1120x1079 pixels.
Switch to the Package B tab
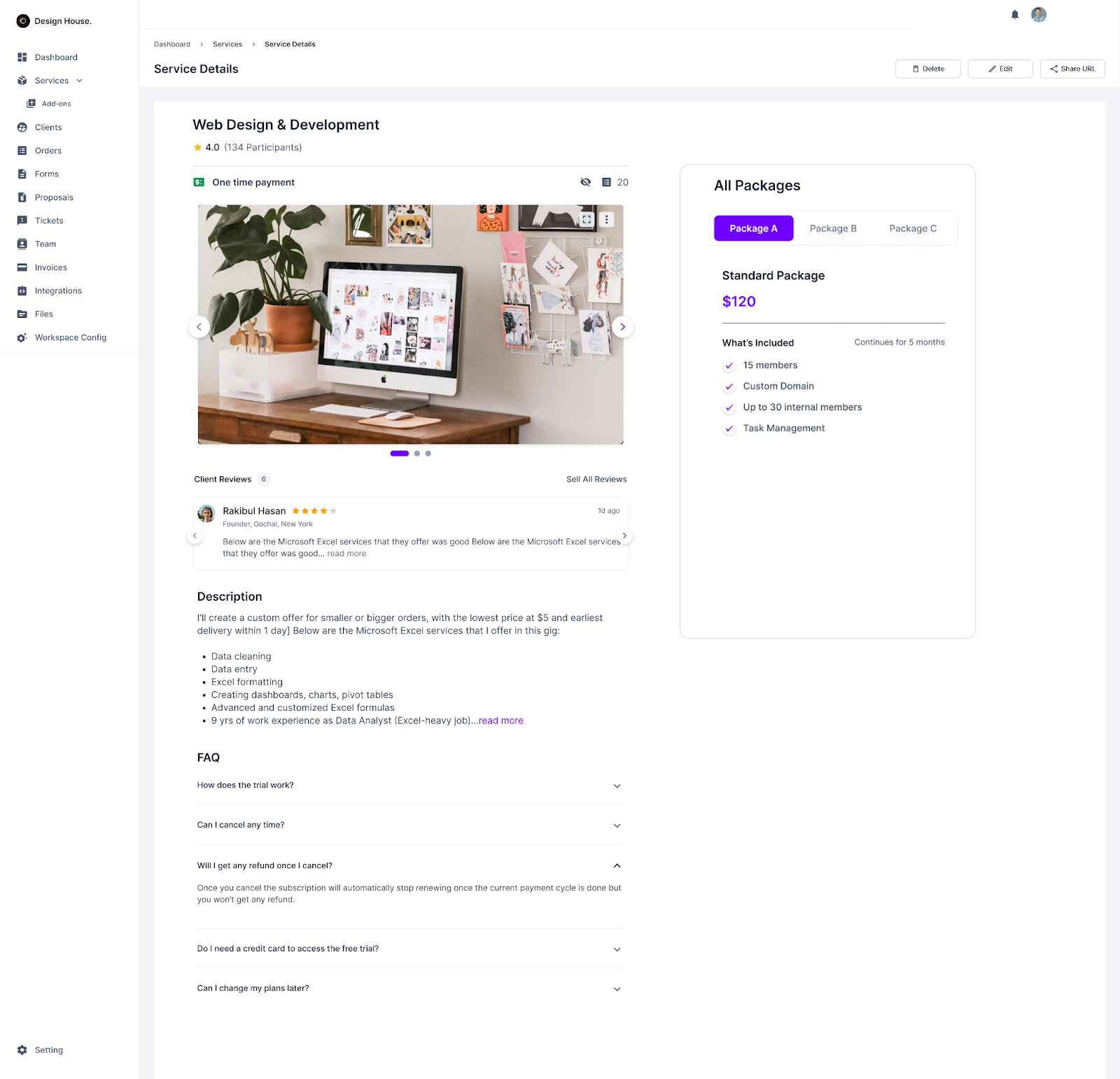tap(833, 228)
